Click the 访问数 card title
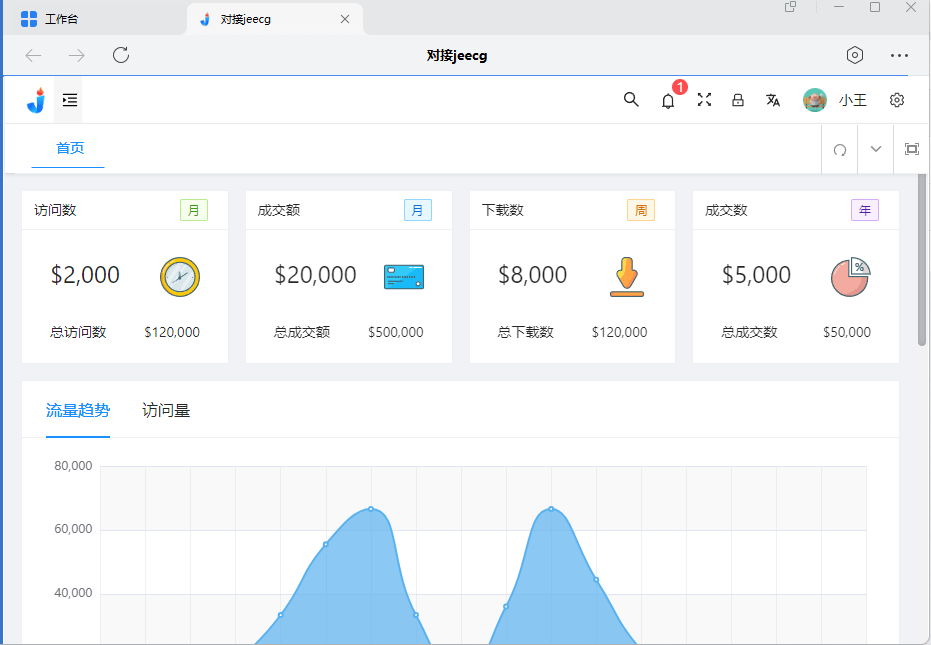Image resolution: width=931 pixels, height=645 pixels. point(55,210)
